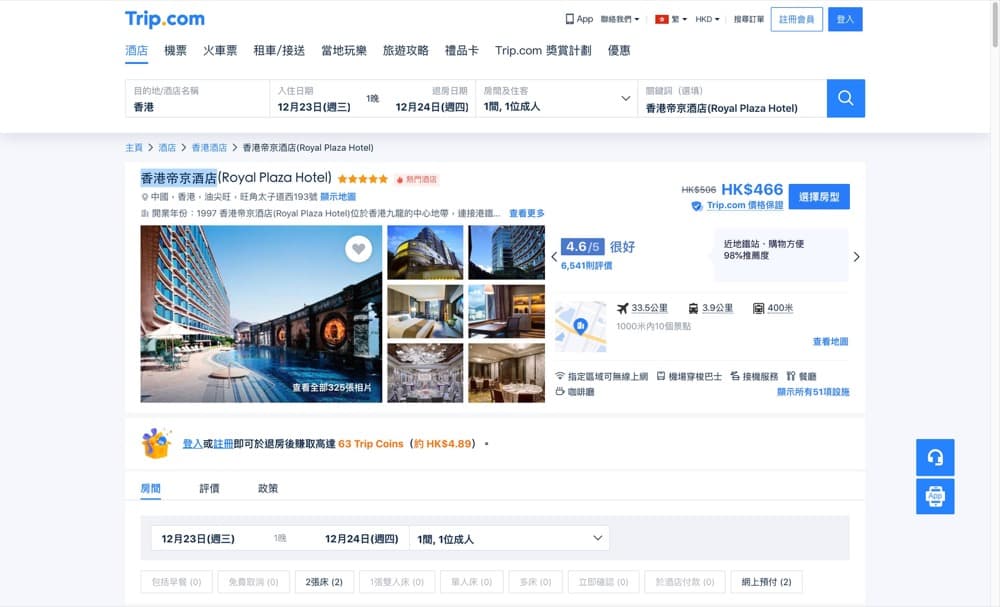Screen dimensions: 1000x607
Task: Click the 搜尋訂單 link
Action: tap(749, 19)
